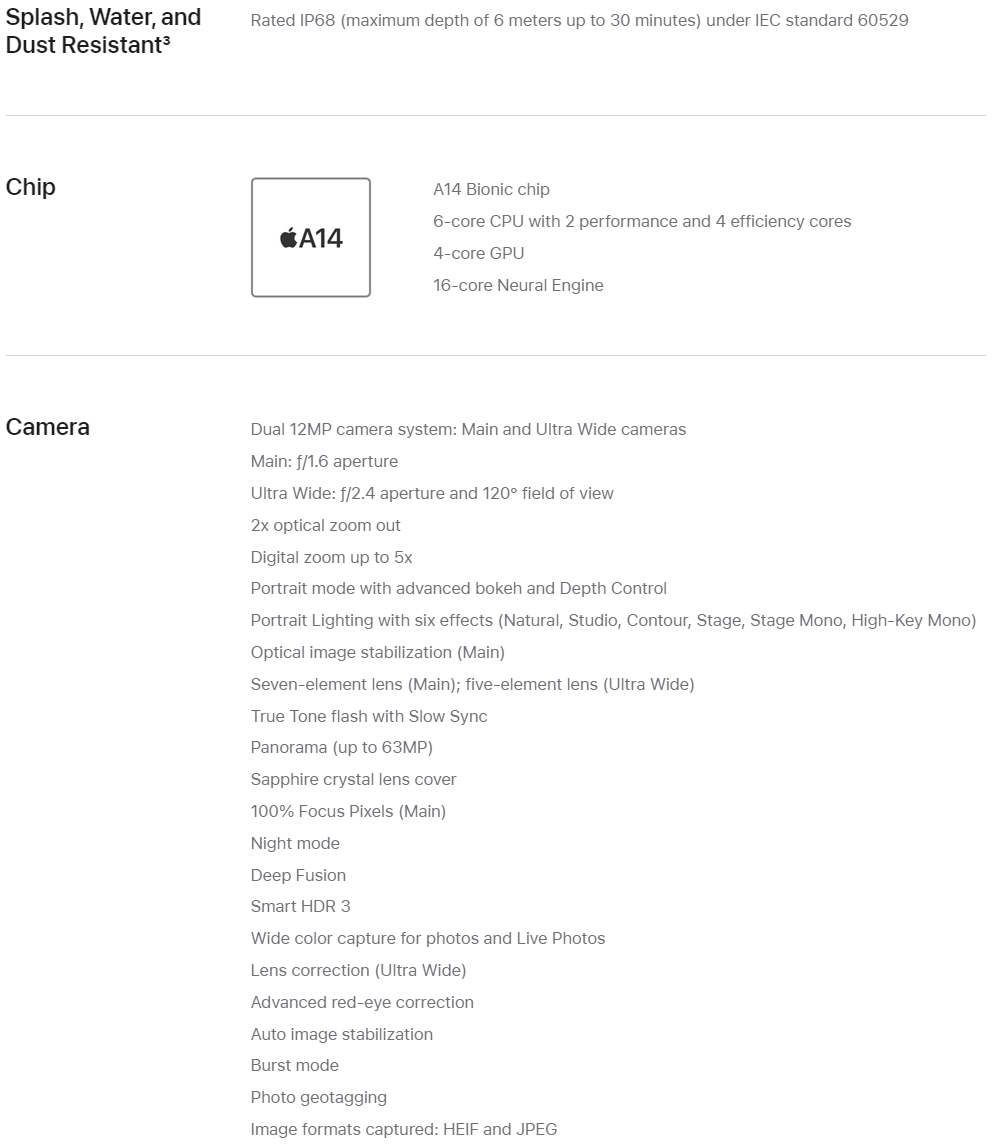Click the IP68 rating description text
The width and height of the screenshot is (997, 1144).
tap(579, 20)
